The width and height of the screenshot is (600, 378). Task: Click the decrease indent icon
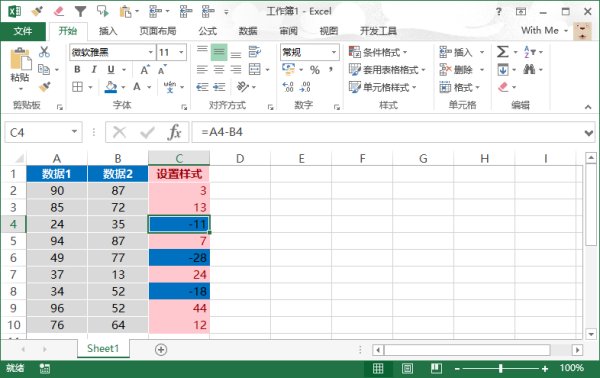202,87
